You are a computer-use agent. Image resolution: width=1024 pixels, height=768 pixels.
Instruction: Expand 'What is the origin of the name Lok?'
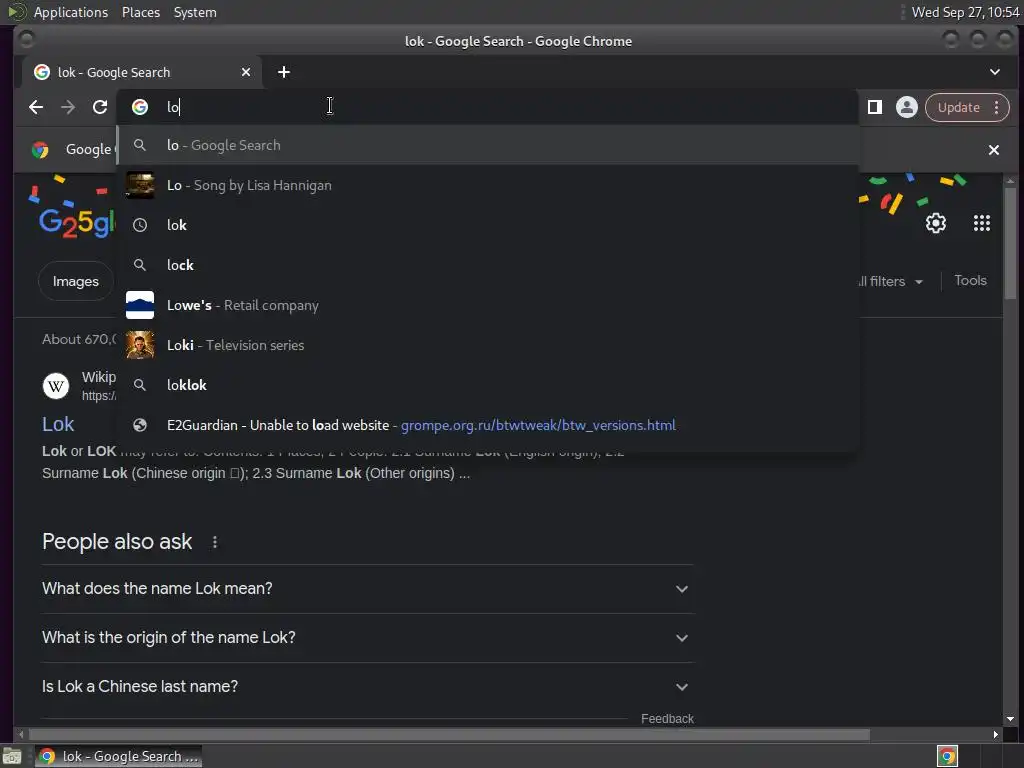pyautogui.click(x=367, y=638)
